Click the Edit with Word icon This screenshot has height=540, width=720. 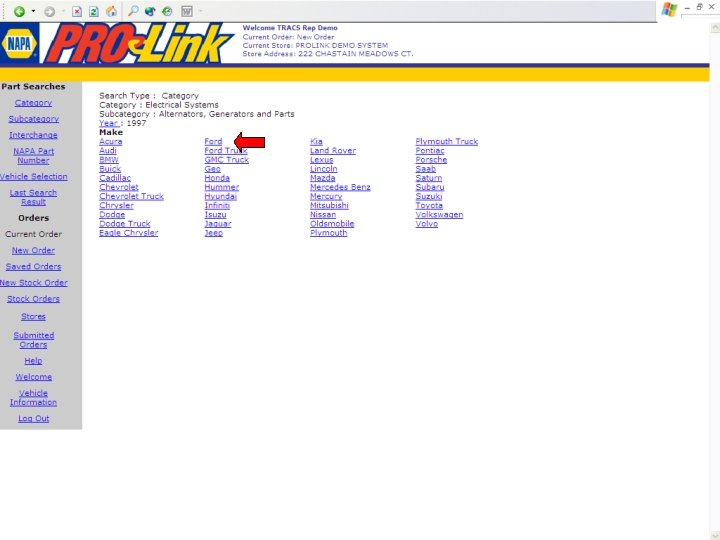[186, 11]
